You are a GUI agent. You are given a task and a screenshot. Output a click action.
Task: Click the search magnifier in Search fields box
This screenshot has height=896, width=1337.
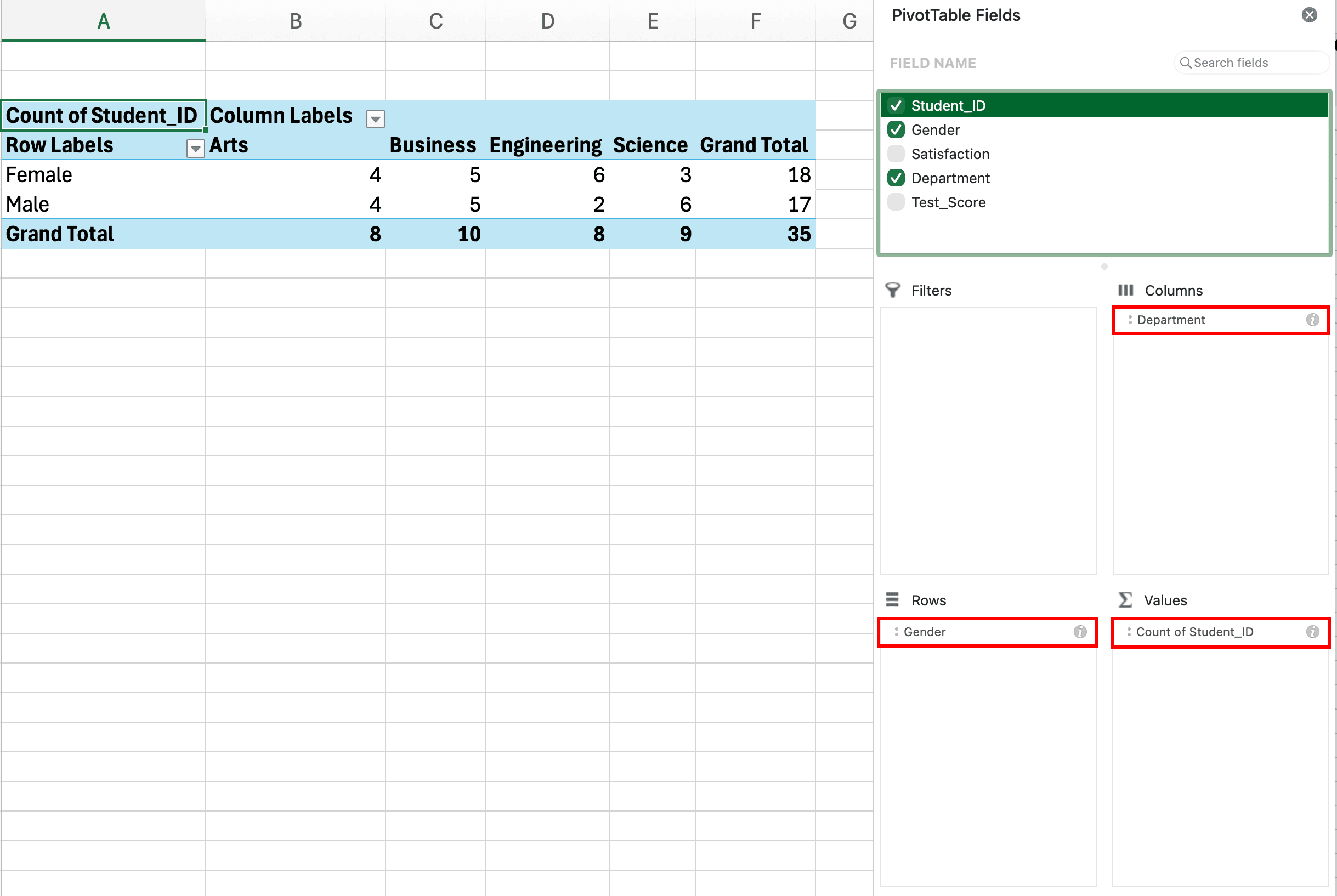pyautogui.click(x=1186, y=63)
